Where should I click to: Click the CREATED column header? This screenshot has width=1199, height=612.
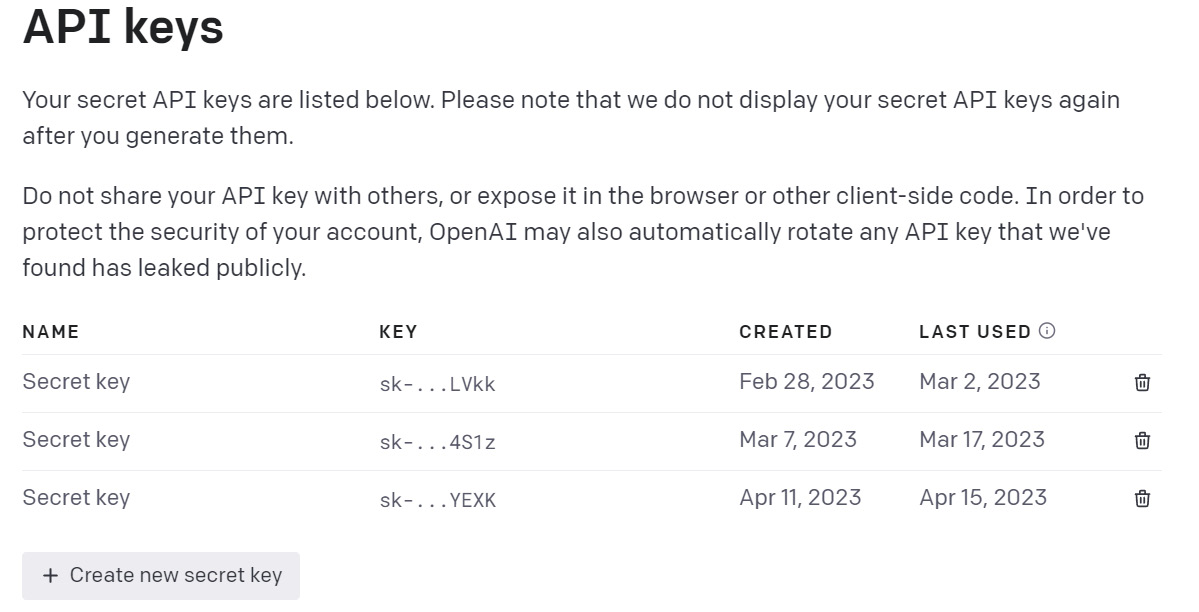[x=785, y=332]
